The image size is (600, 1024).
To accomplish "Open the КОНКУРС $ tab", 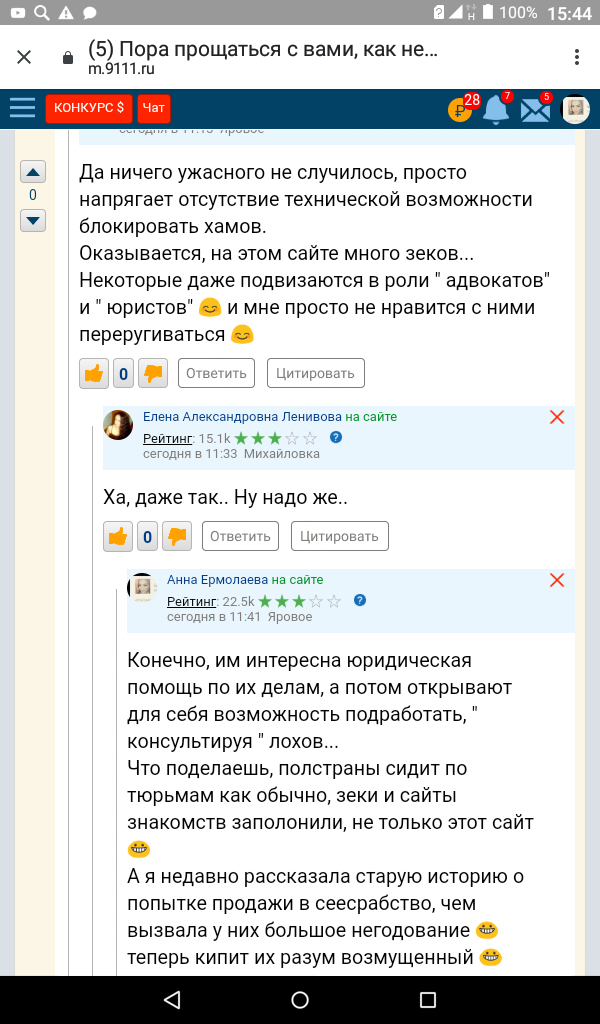I will [x=89, y=107].
